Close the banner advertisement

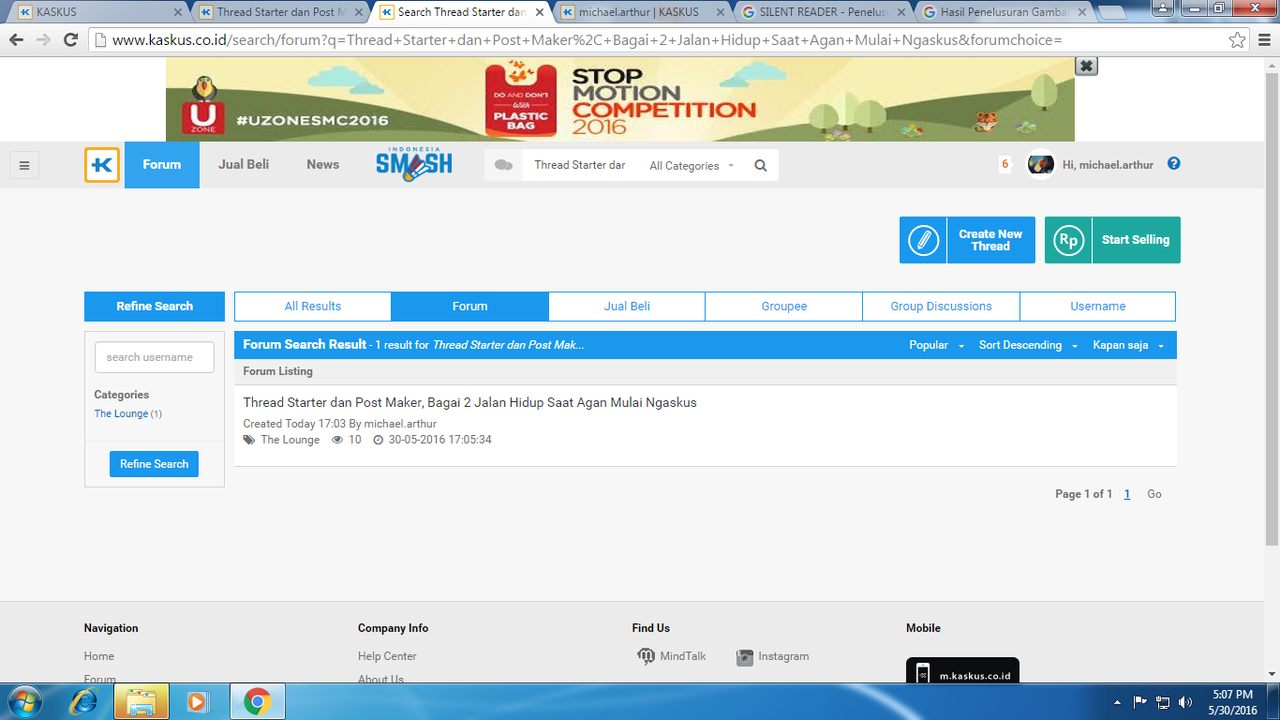(x=1087, y=66)
